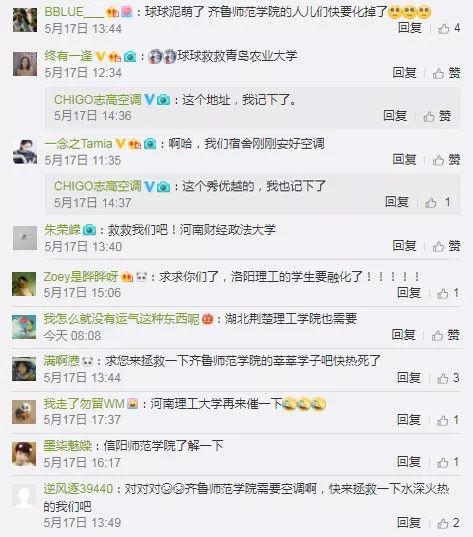The height and width of the screenshot is (537, 473).
Task: Like CHIGO志高空调's 14:37 reply
Action: click(x=431, y=202)
